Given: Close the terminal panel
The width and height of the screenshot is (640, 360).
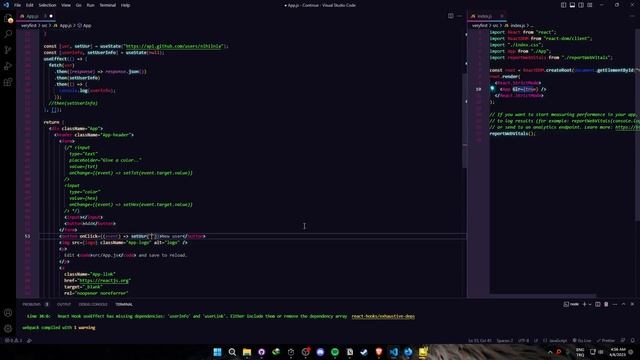Looking at the screenshot, I should pyautogui.click(x=632, y=304).
